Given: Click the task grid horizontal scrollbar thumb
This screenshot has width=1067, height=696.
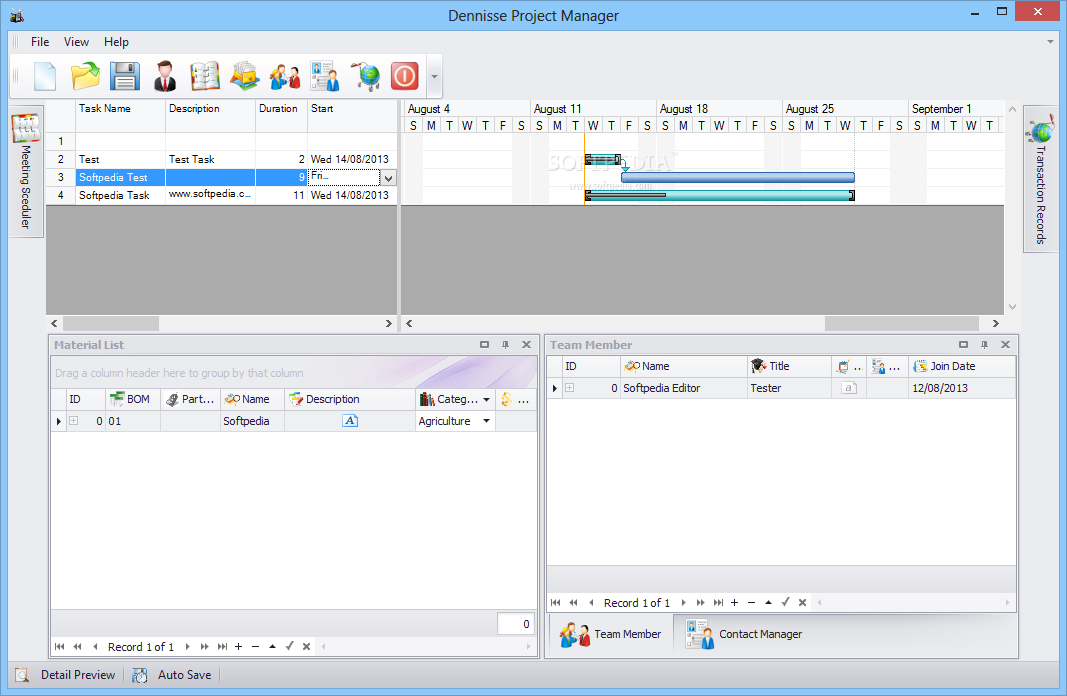Looking at the screenshot, I should pyautogui.click(x=111, y=323).
